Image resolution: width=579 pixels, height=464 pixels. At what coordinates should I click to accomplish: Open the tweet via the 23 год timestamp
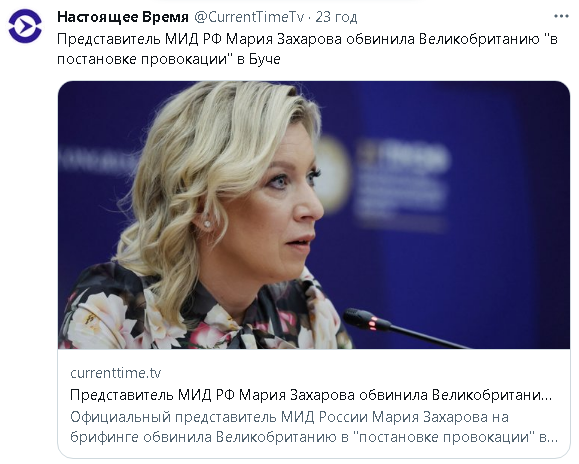(336, 17)
